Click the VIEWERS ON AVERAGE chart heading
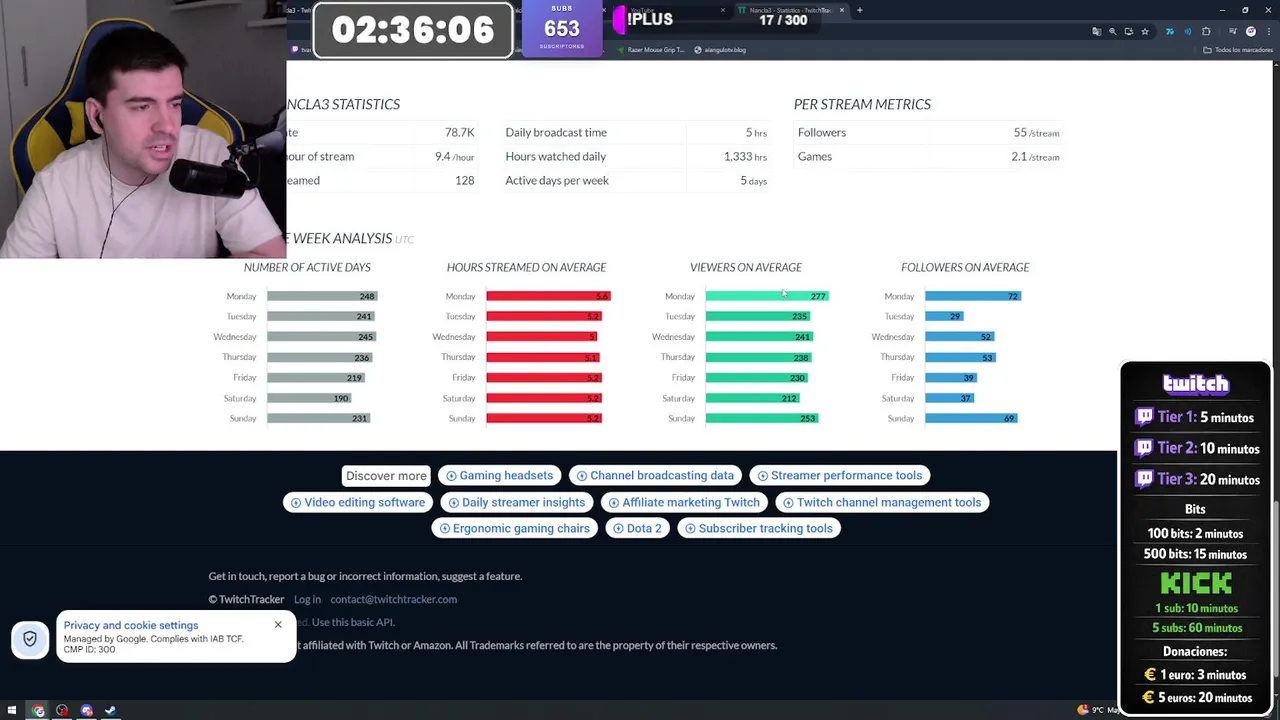The height and width of the screenshot is (720, 1280). click(746, 267)
